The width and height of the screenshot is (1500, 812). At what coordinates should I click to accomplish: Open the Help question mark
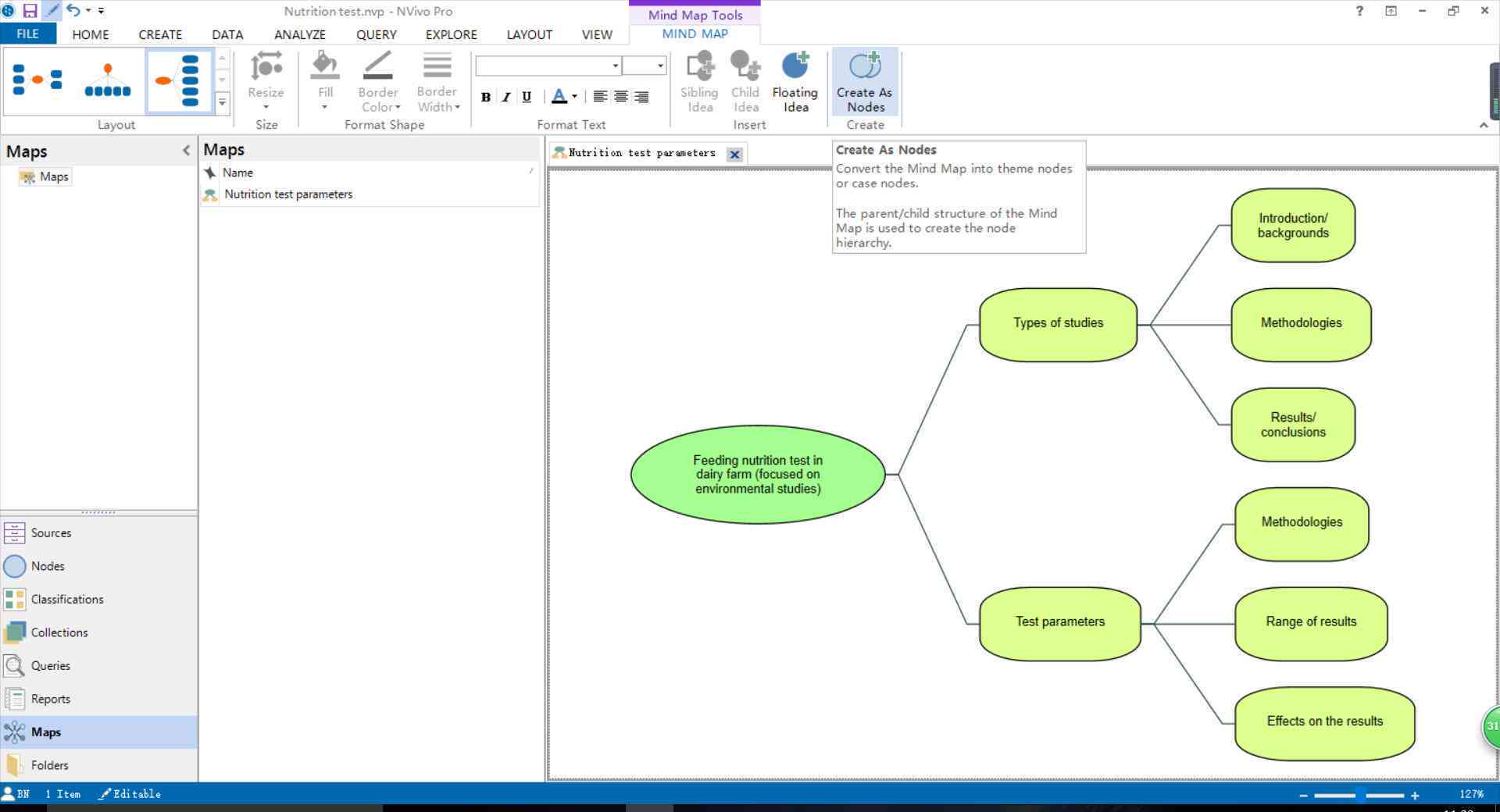[x=1360, y=11]
